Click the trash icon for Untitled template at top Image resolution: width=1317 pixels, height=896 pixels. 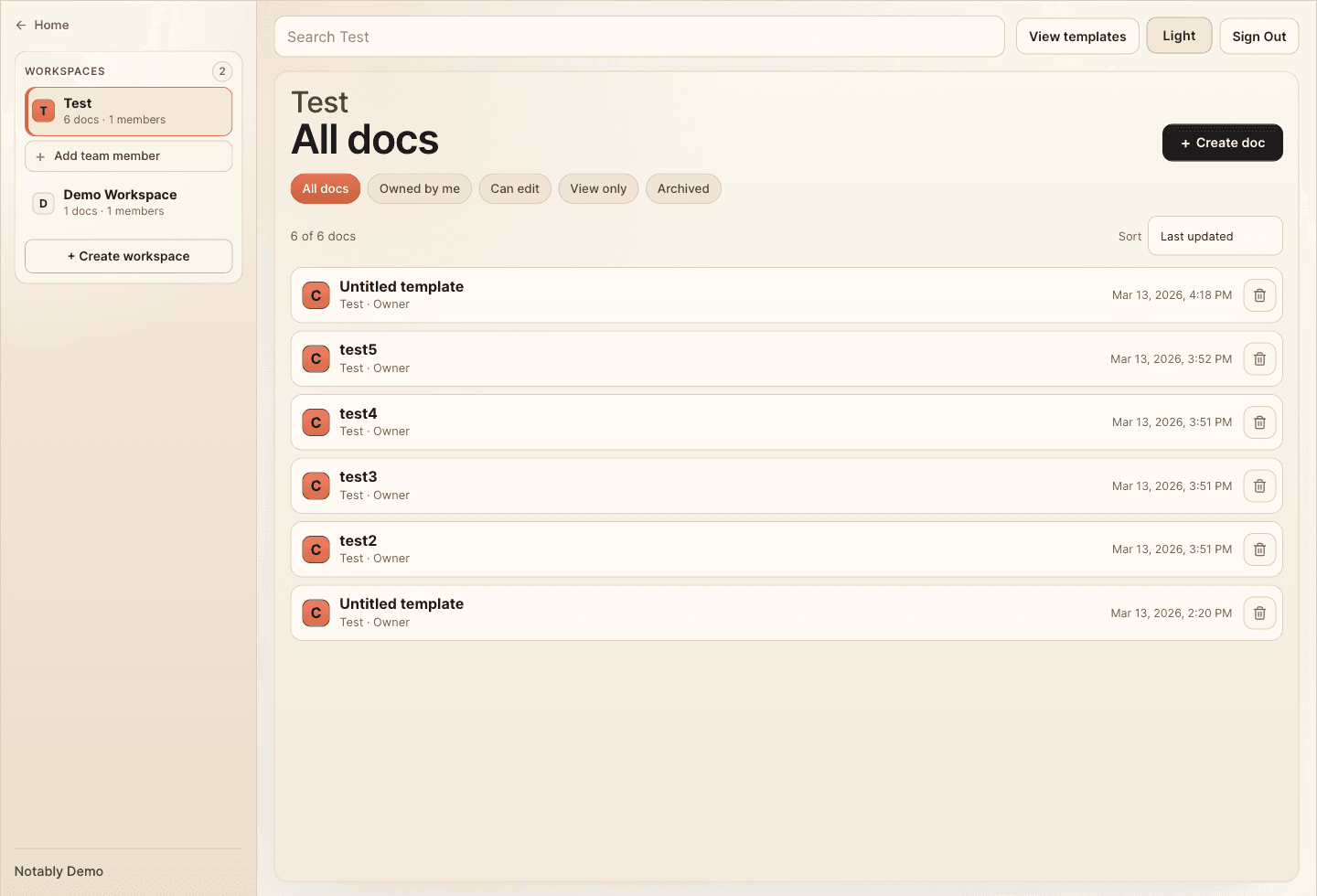pos(1259,294)
